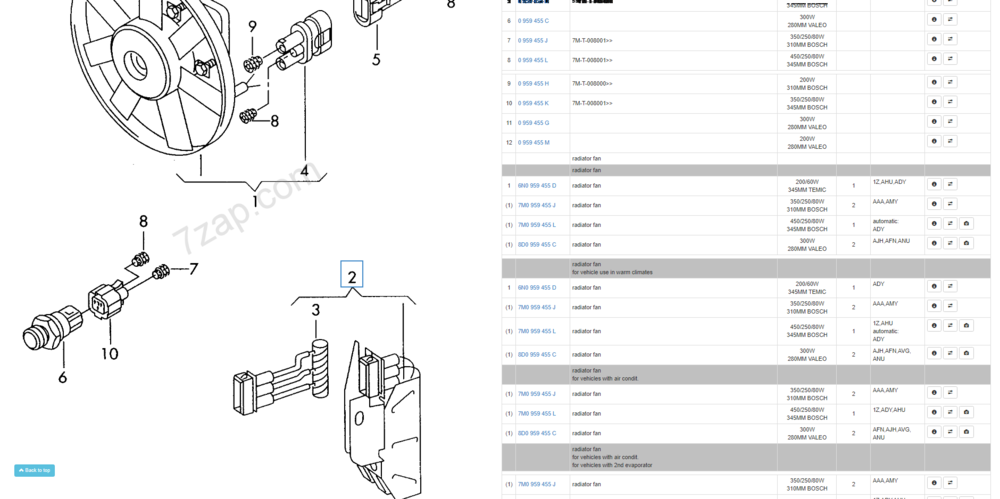Image resolution: width=1000 pixels, height=499 pixels.
Task: Open part number link 0 959 455 L
Action: 533,60
